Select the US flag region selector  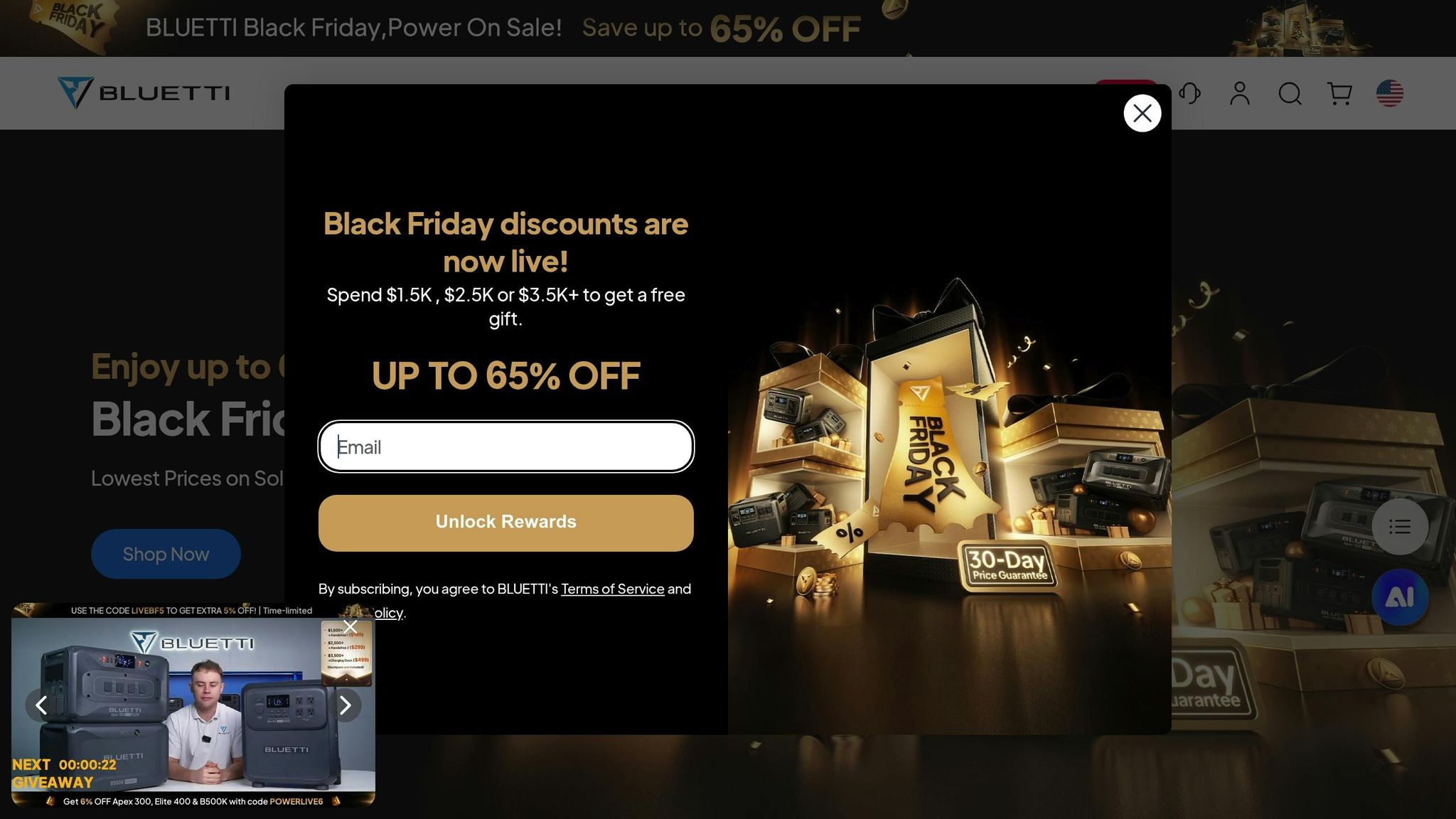click(1389, 93)
